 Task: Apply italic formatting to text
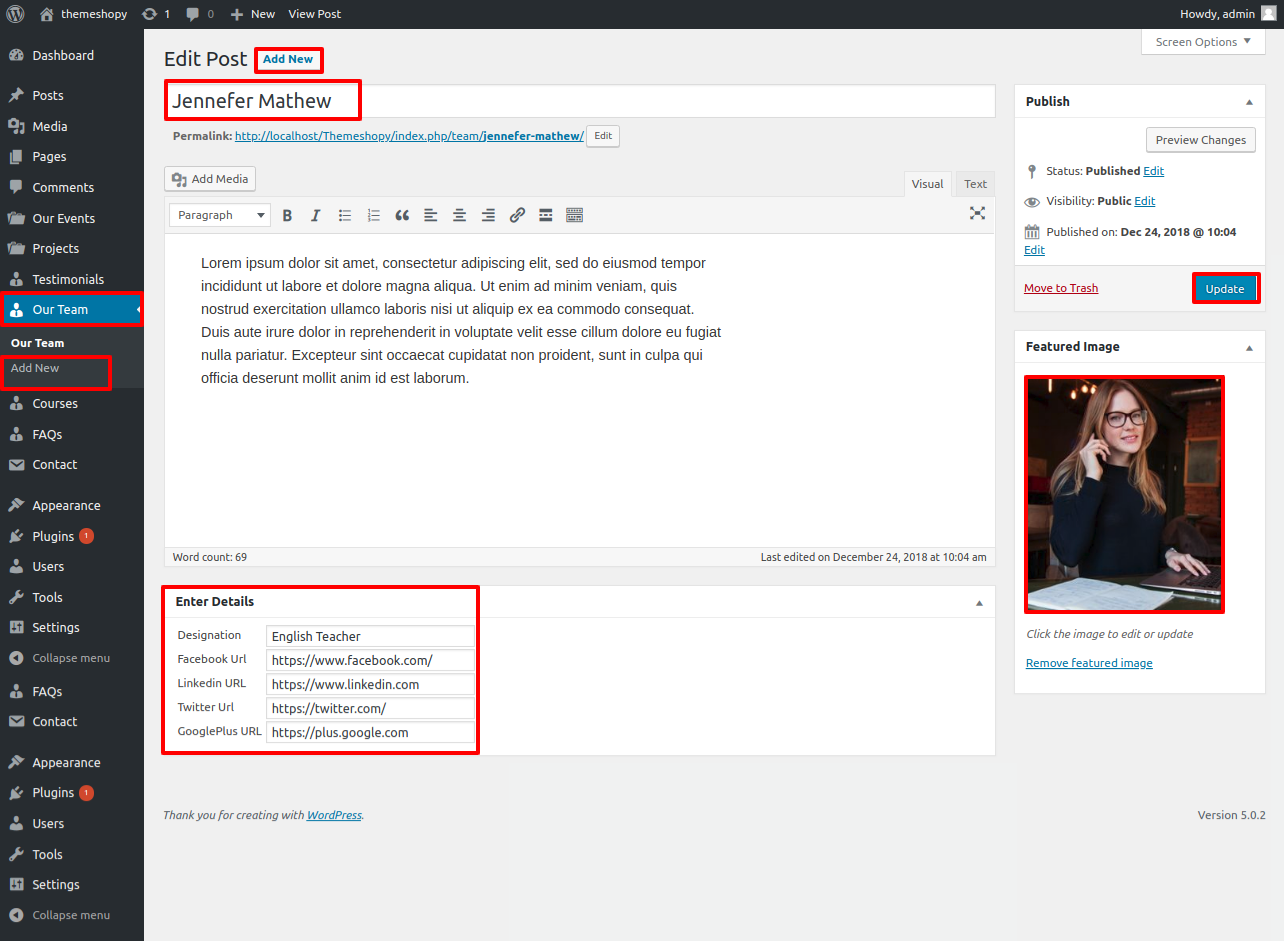(316, 215)
